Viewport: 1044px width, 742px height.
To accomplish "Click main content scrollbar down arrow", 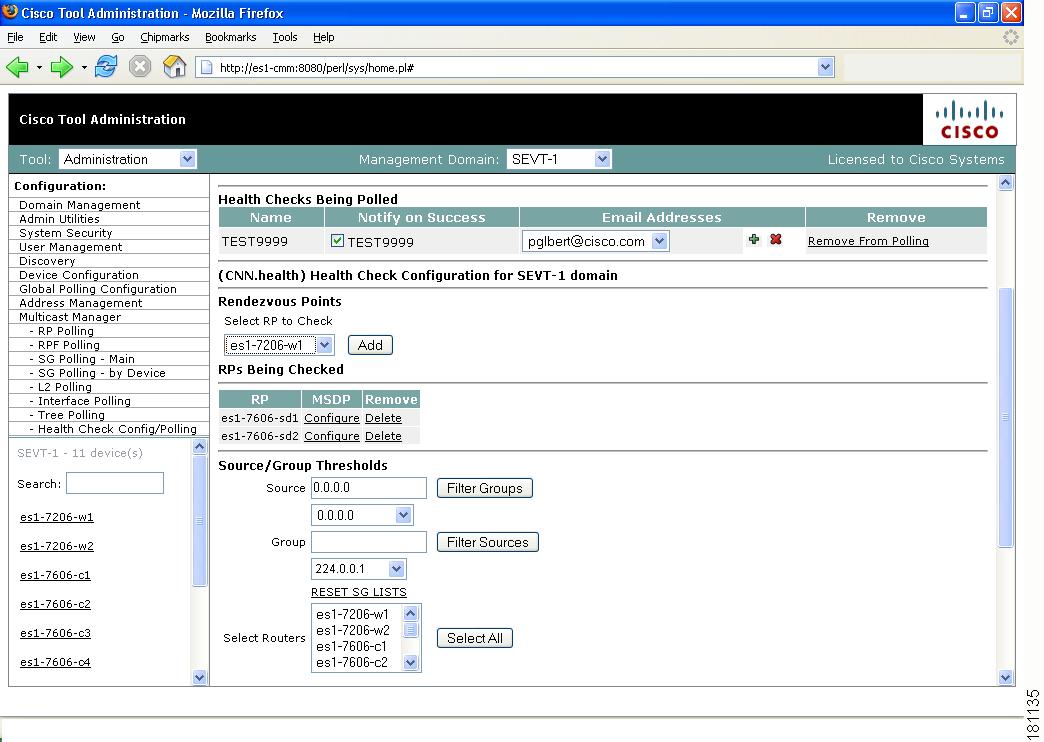I will [1005, 677].
